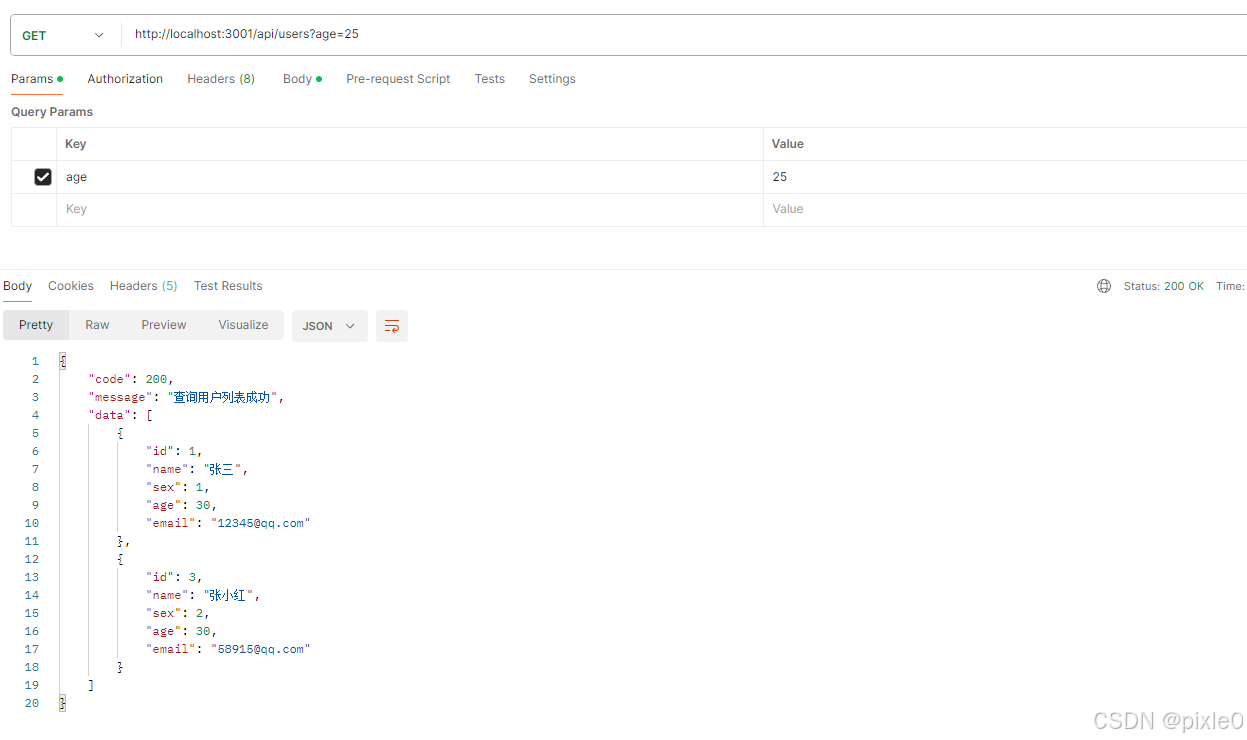
Task: Open the Authorization tab
Action: point(125,79)
